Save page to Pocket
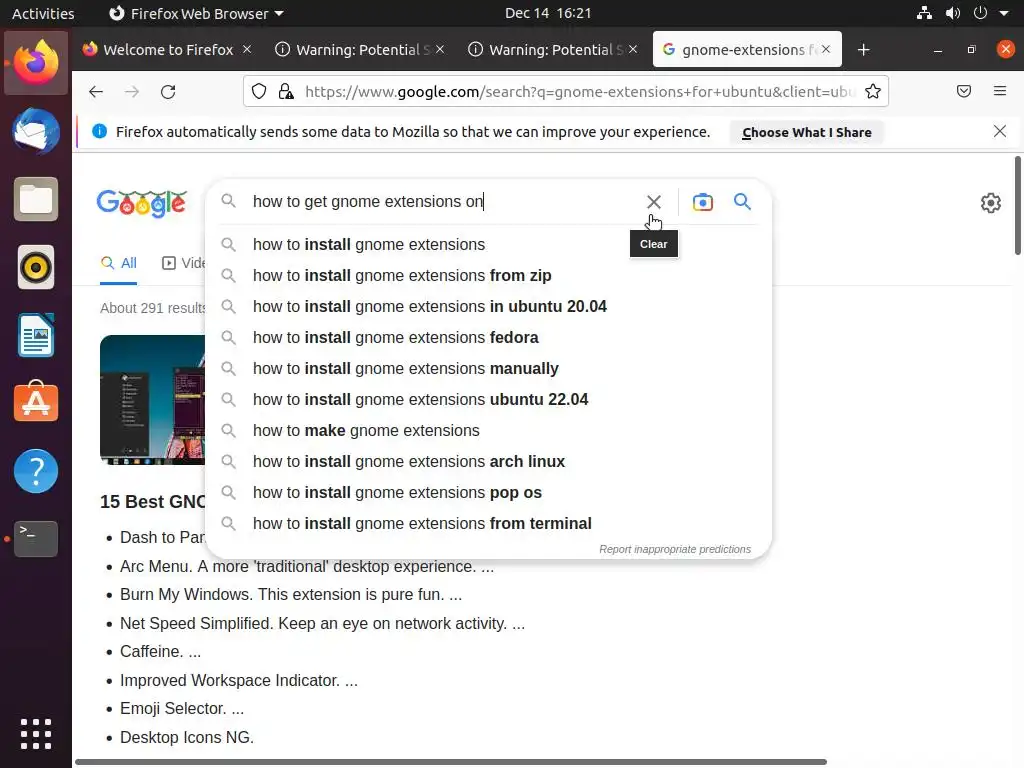Screen dimensions: 1024x768 tap(964, 91)
